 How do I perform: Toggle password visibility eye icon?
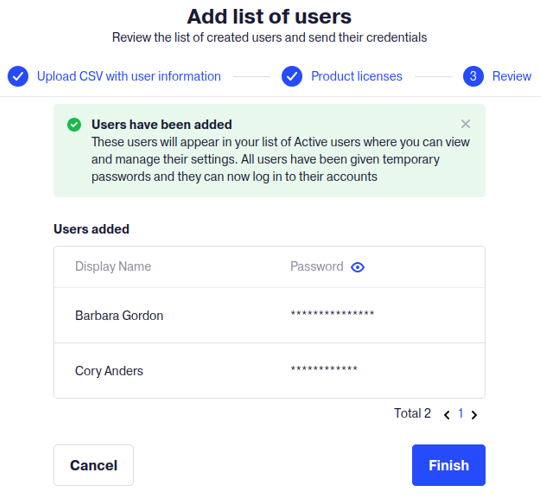(357, 267)
